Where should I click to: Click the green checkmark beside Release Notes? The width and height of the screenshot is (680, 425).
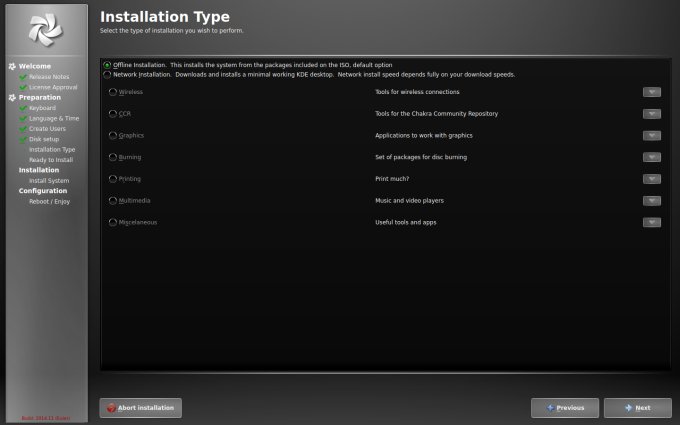(23, 77)
